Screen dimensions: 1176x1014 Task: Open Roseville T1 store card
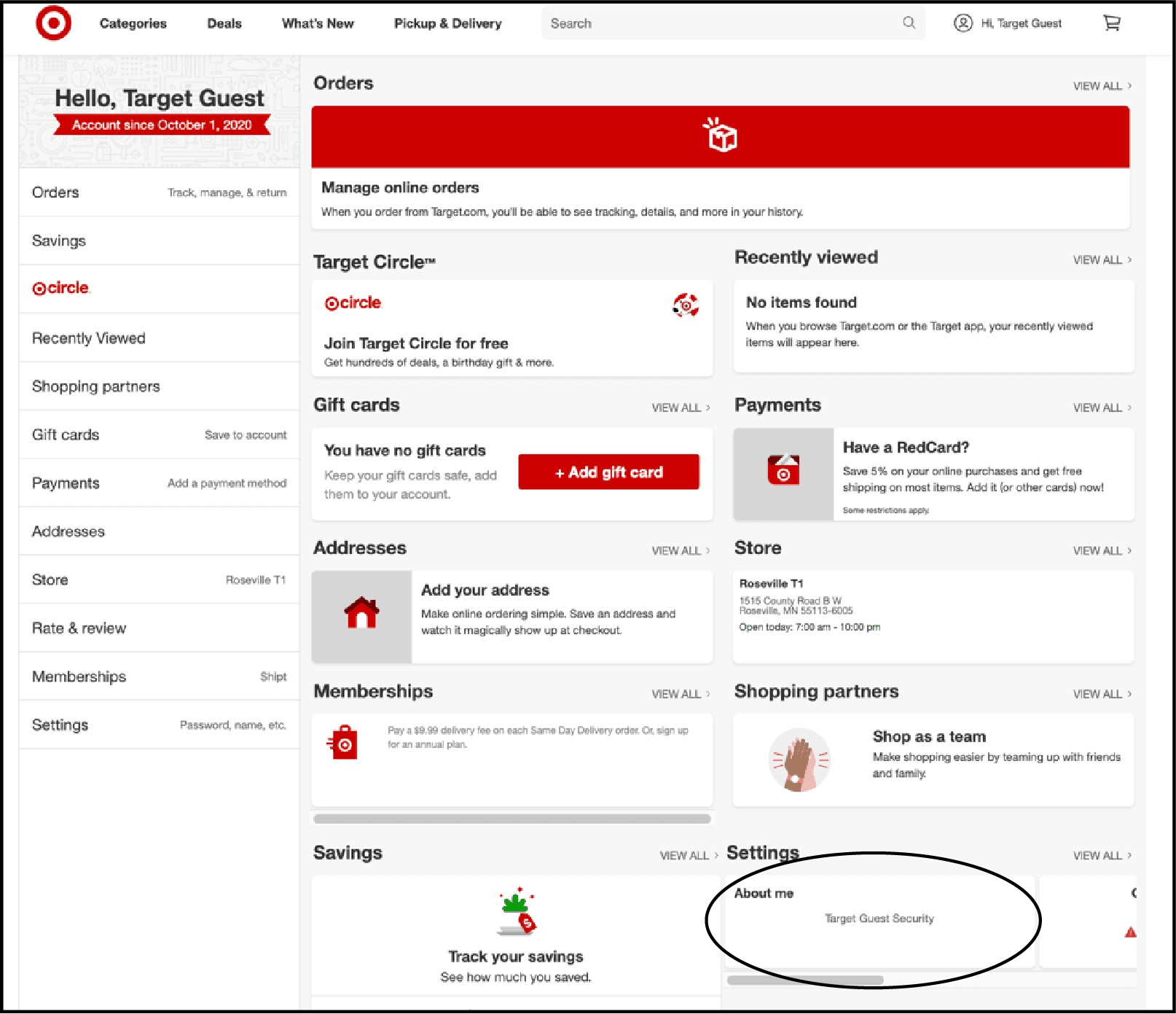(x=933, y=617)
